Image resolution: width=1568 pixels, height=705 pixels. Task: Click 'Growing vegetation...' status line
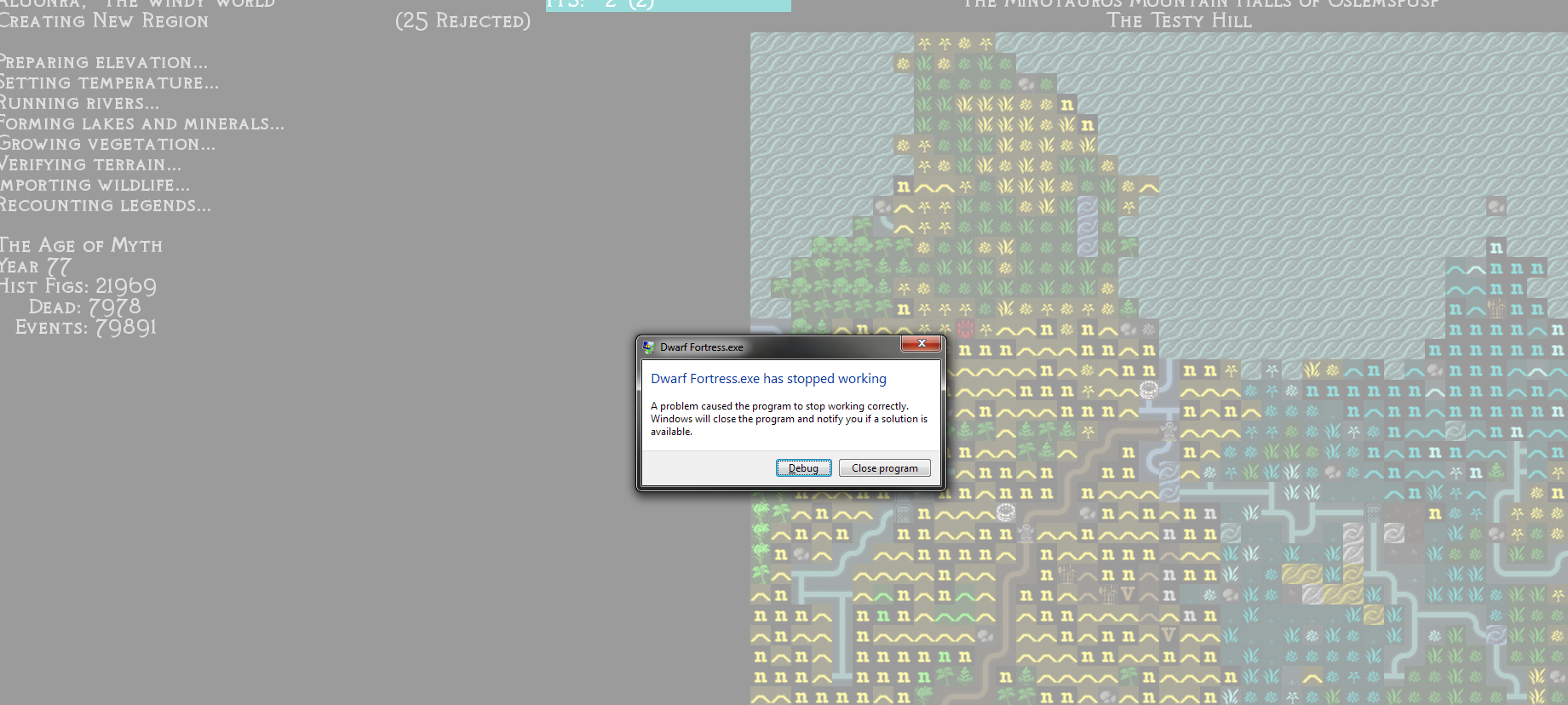pos(107,144)
